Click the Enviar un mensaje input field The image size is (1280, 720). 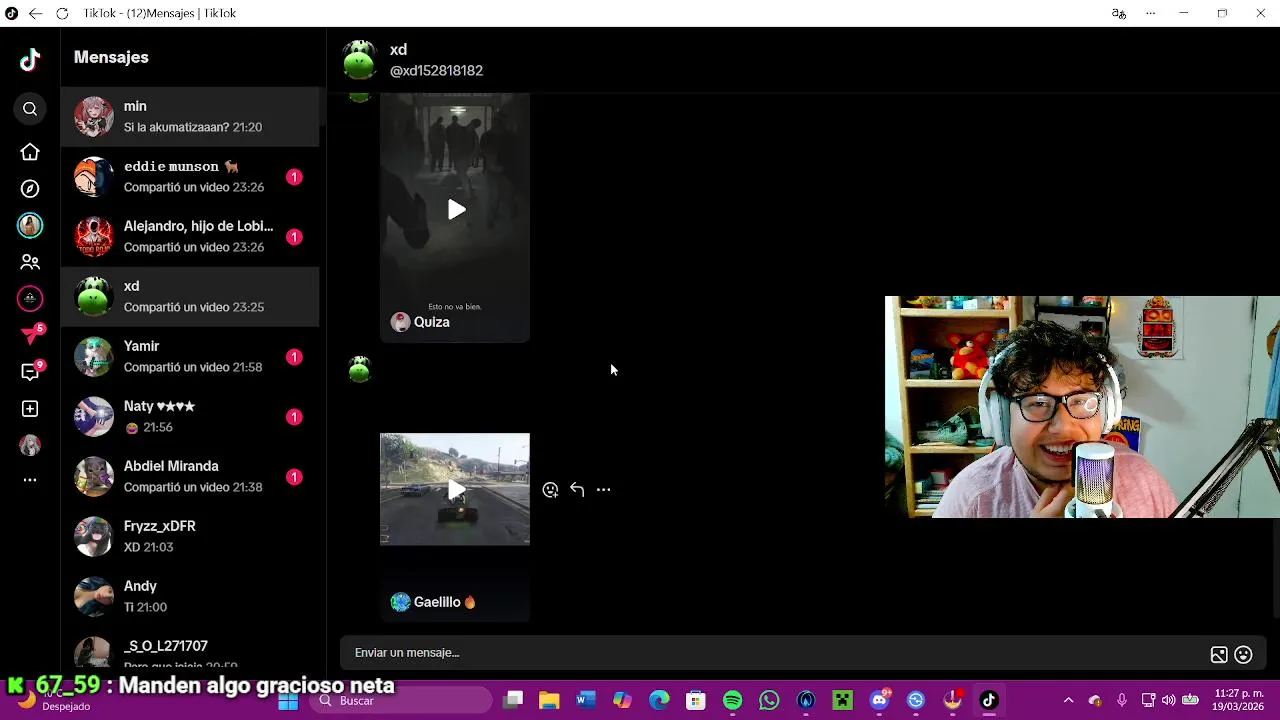click(775, 653)
